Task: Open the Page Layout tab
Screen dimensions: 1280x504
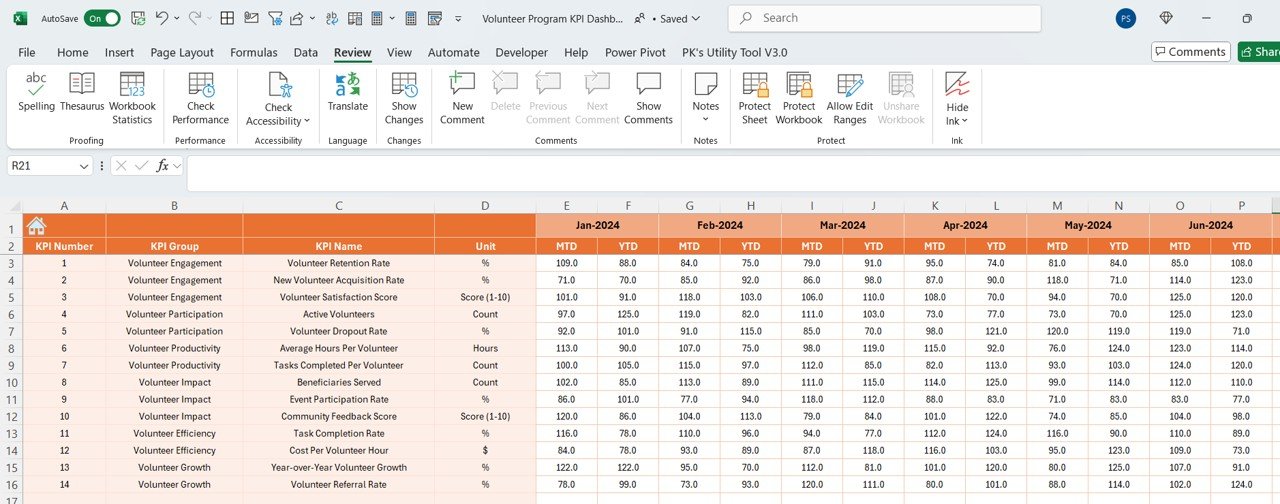Action: coord(182,52)
